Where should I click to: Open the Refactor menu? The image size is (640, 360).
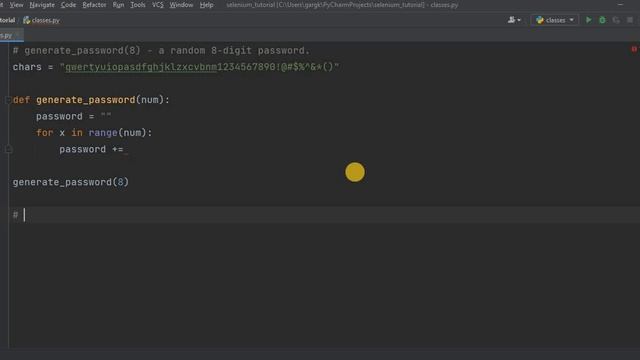pyautogui.click(x=94, y=5)
